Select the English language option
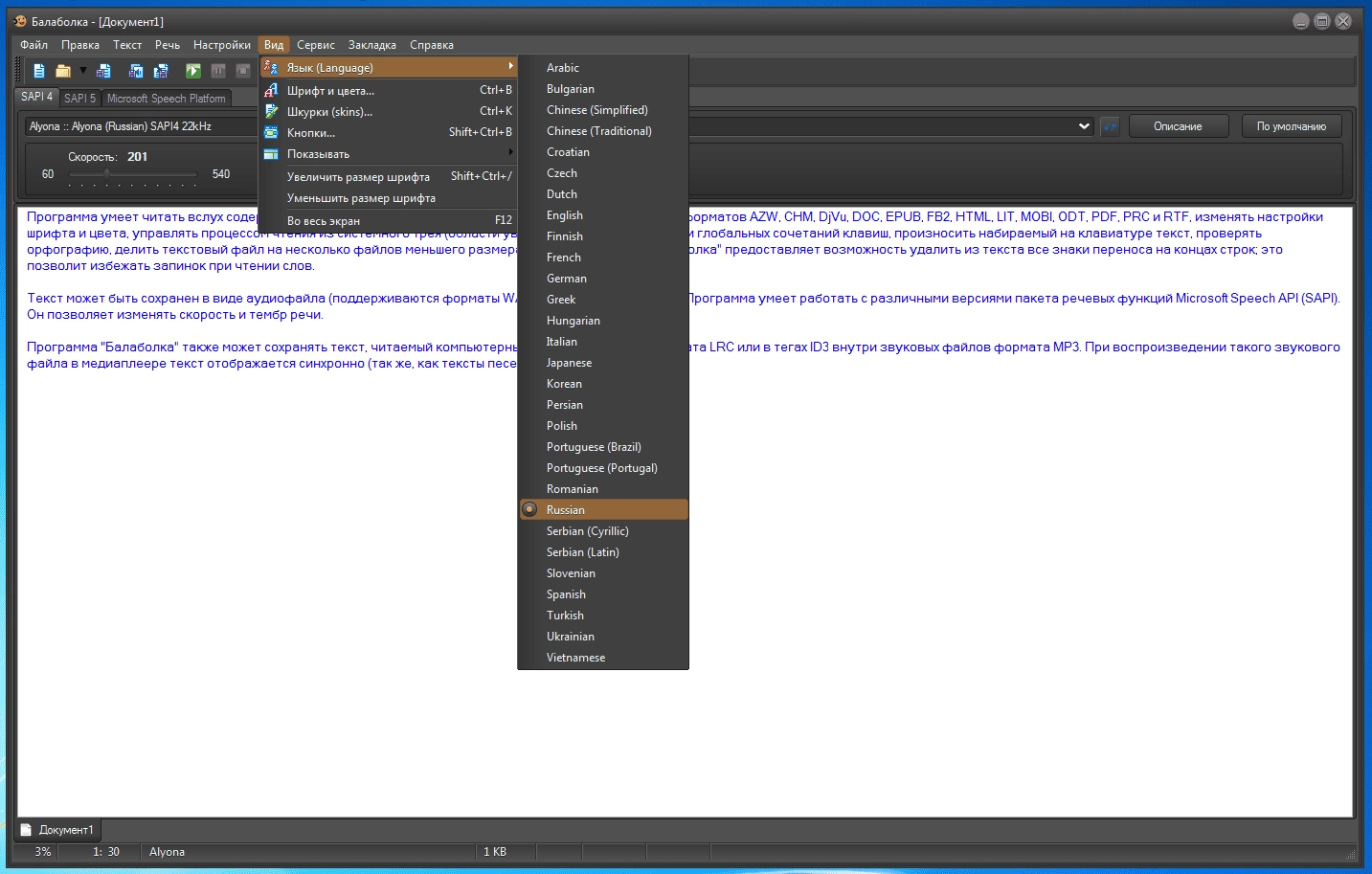This screenshot has height=874, width=1372. click(x=565, y=215)
